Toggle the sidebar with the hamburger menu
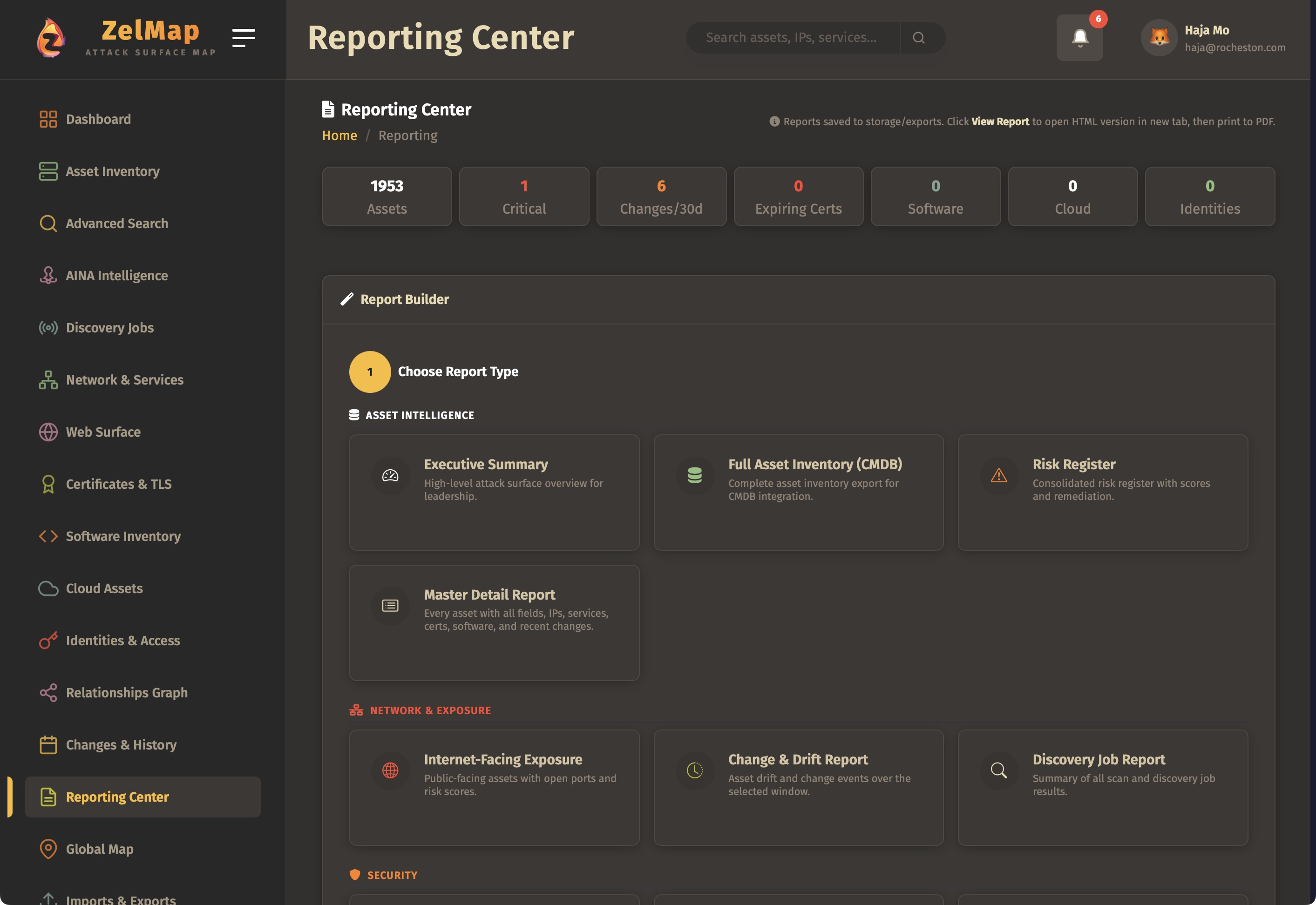This screenshot has height=905, width=1316. (244, 38)
